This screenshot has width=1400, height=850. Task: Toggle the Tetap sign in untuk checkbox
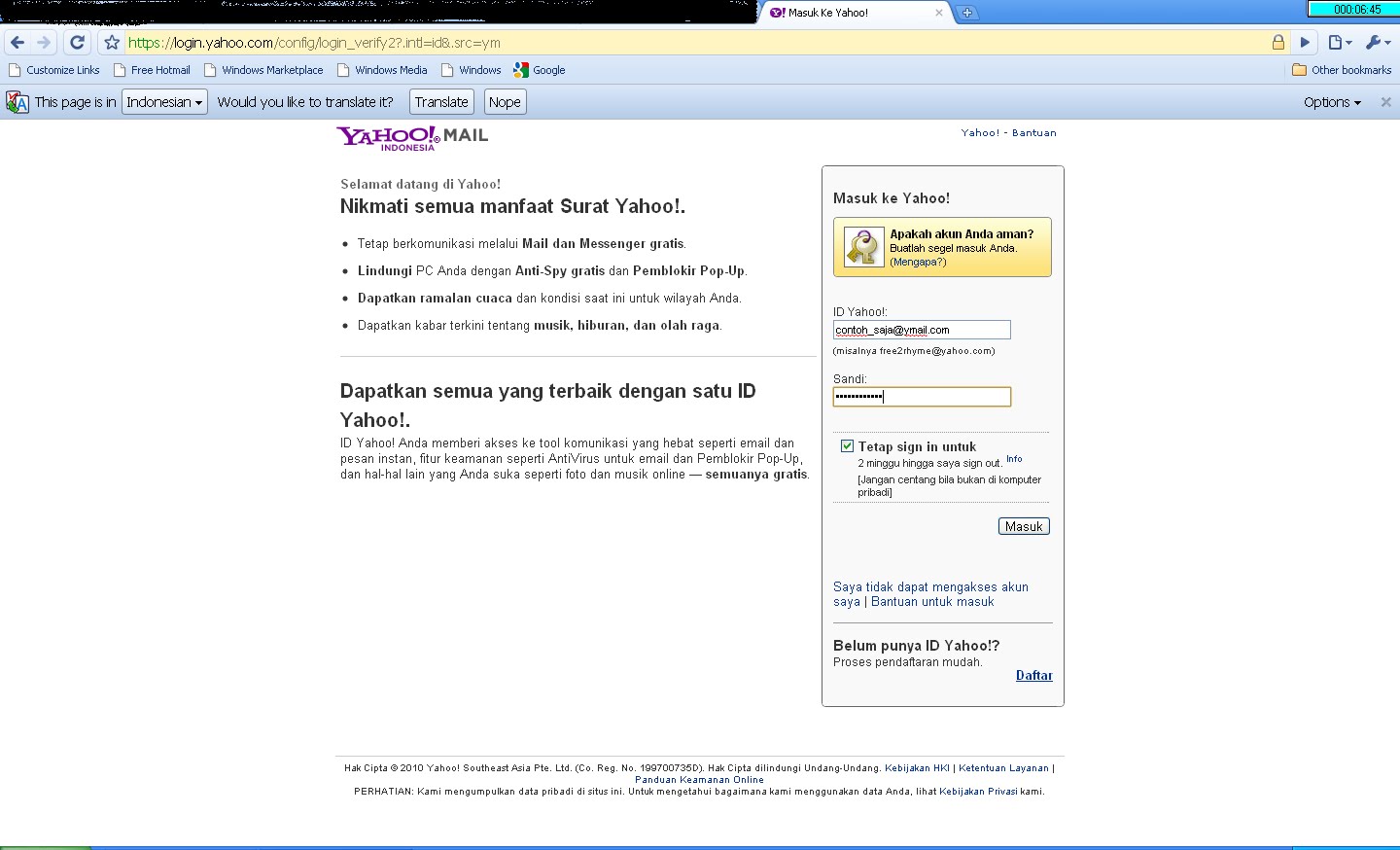[x=847, y=446]
